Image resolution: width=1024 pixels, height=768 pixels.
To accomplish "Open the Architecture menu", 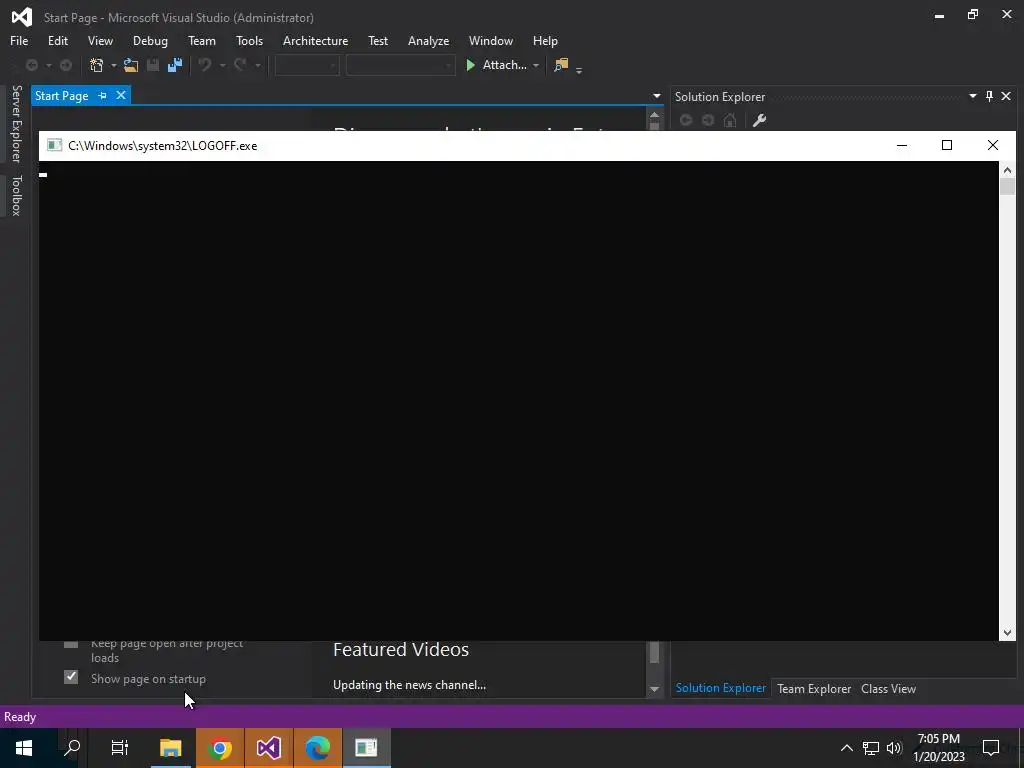I will [315, 40].
